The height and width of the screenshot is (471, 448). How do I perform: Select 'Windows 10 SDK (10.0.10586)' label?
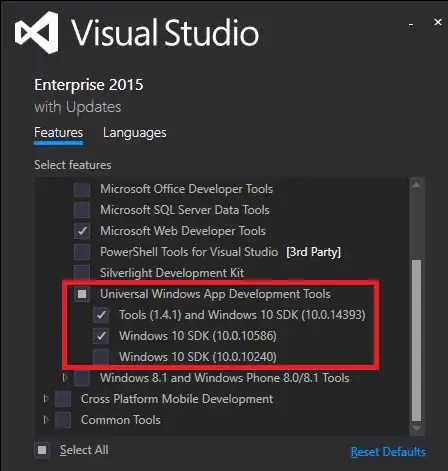click(198, 336)
